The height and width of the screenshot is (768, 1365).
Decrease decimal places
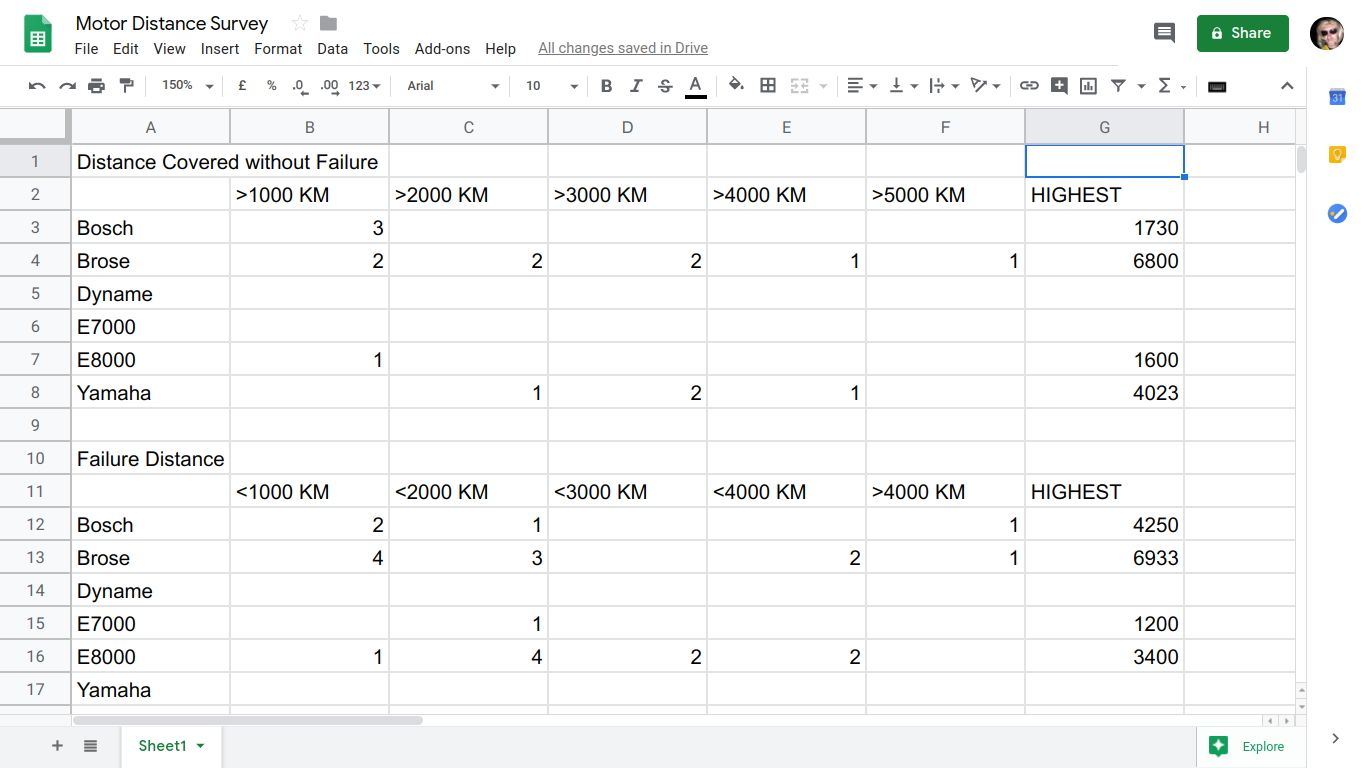[300, 86]
